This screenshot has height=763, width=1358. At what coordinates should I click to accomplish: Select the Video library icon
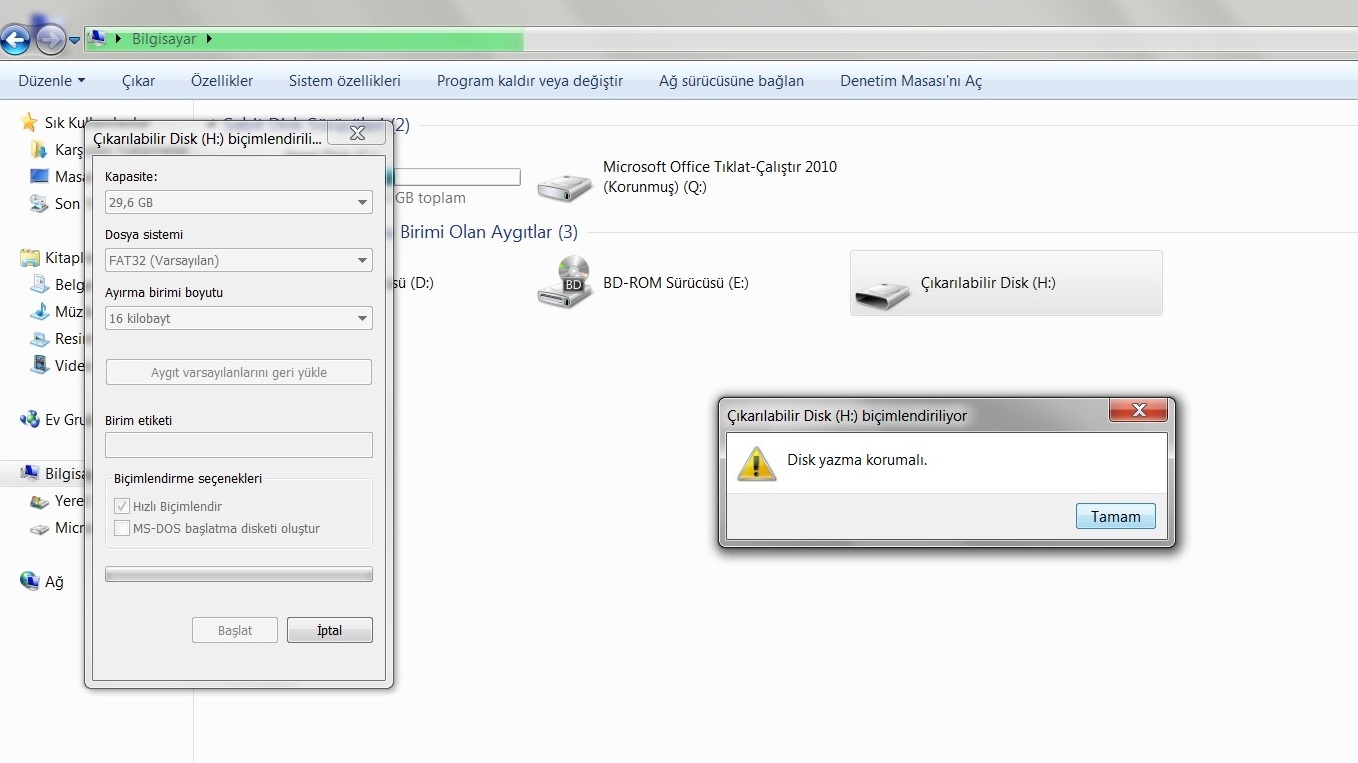tap(39, 365)
